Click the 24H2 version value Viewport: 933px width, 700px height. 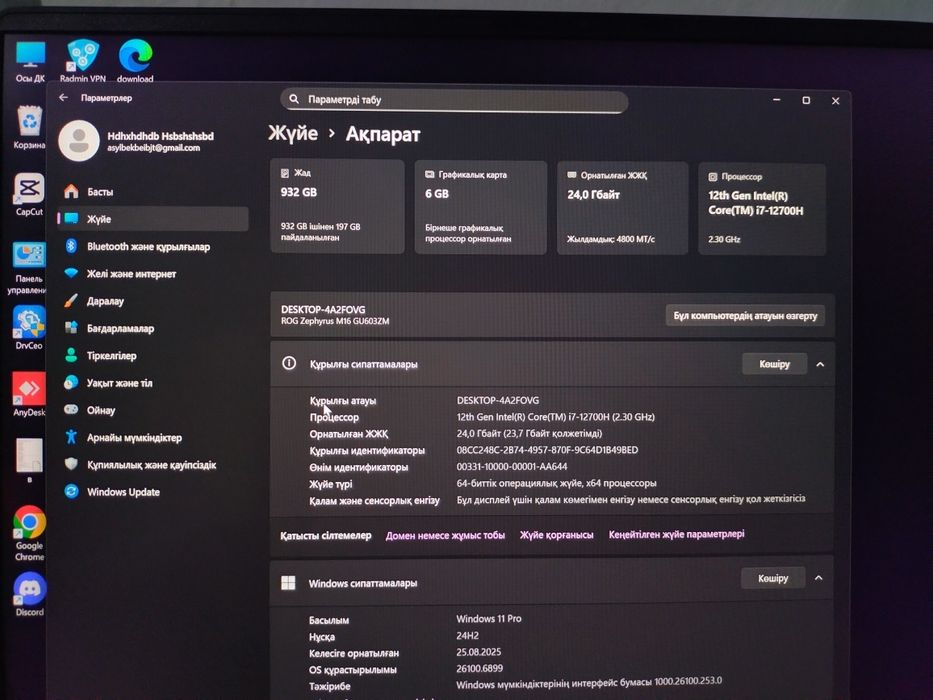467,636
